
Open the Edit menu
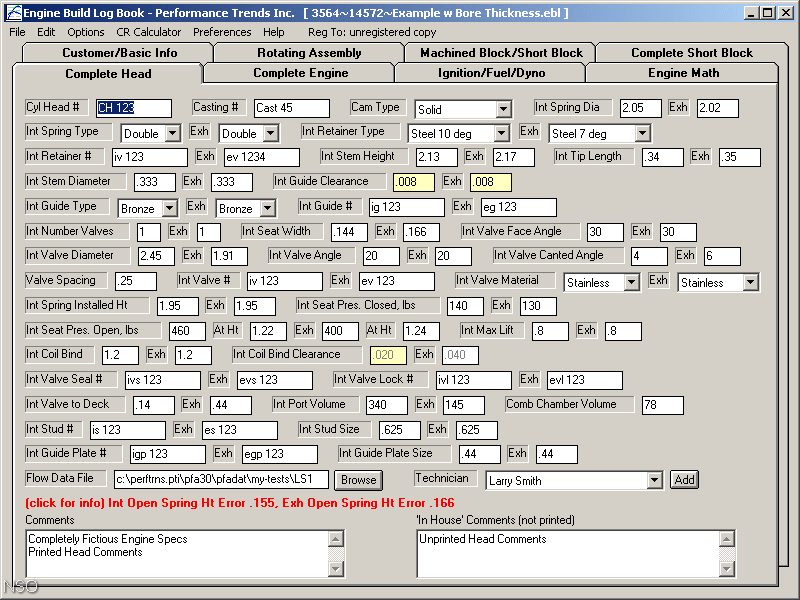click(46, 32)
